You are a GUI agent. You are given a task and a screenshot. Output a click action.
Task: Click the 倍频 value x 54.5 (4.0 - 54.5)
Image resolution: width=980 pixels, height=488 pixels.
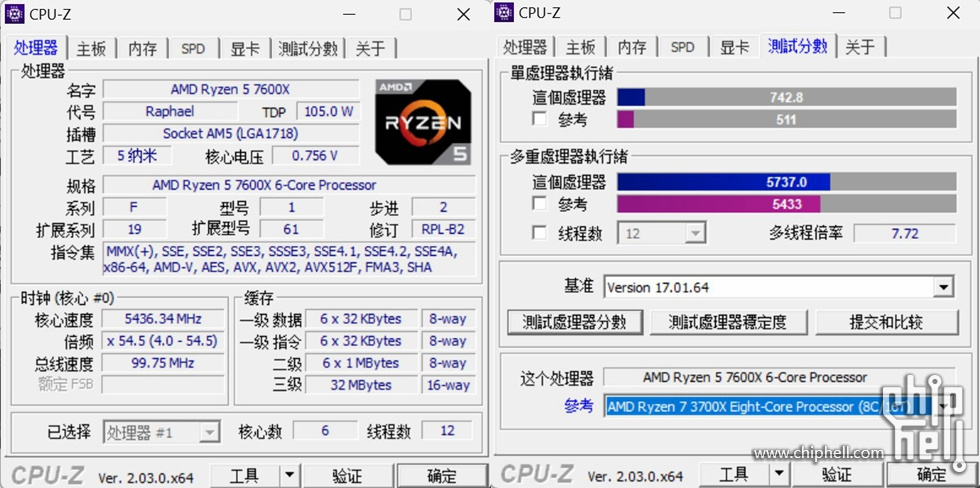point(163,341)
